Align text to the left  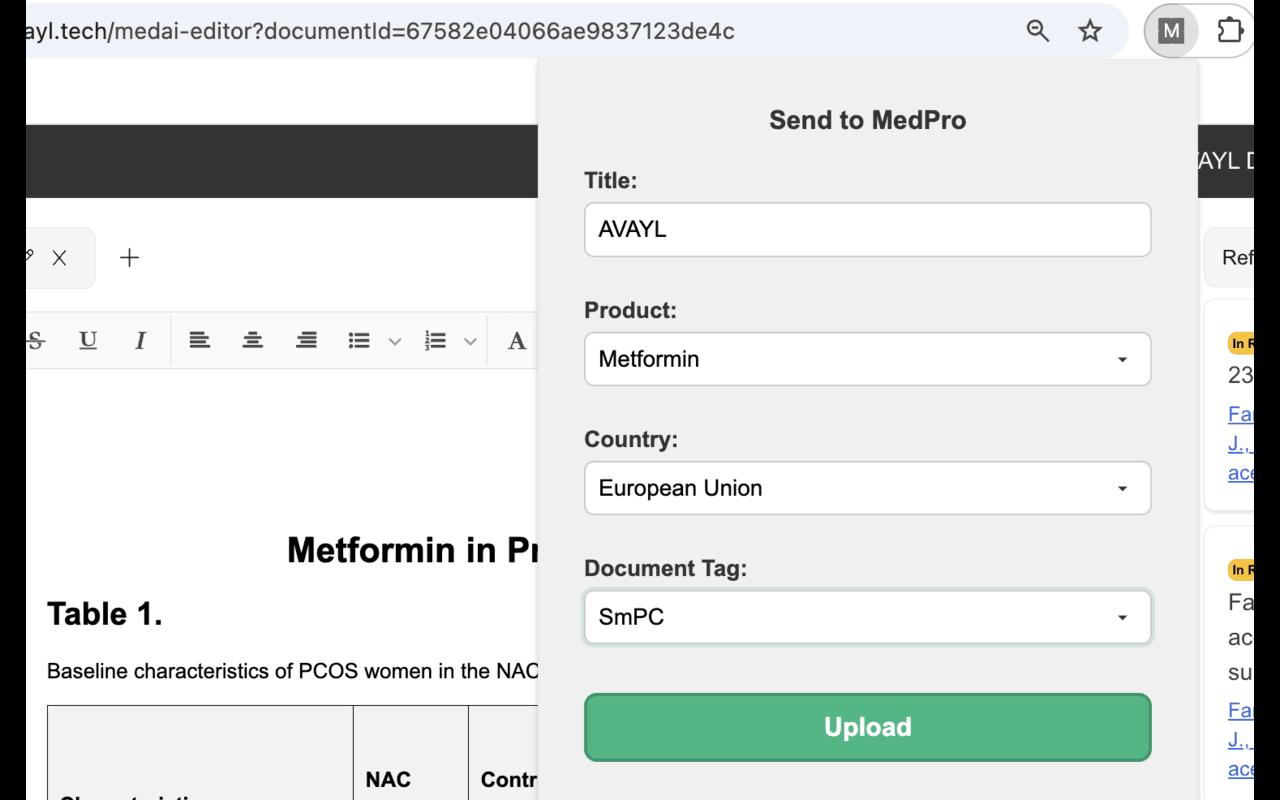coord(200,341)
